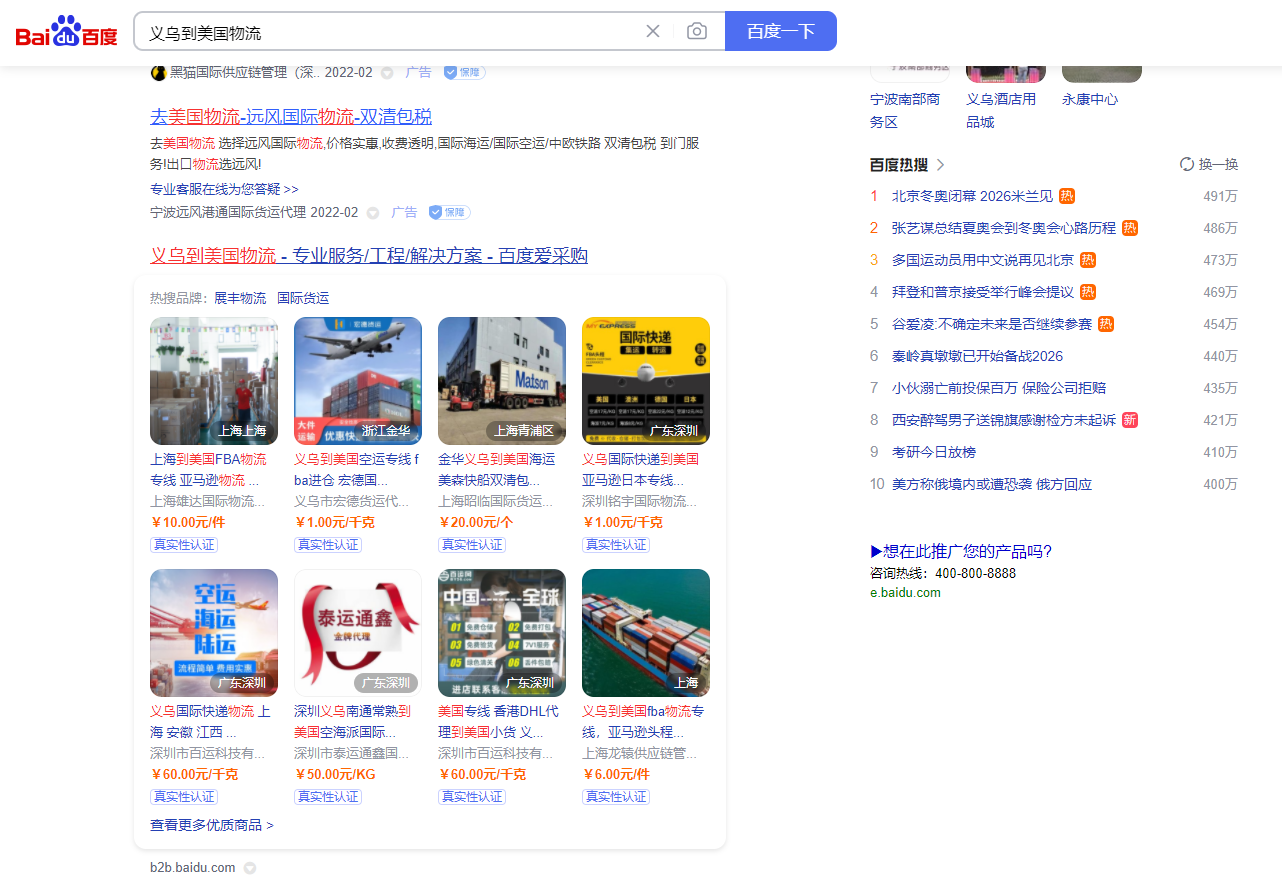Click the 黑猫国际 black cat avatar icon
Viewport: 1282px width, 888px height.
click(x=158, y=73)
